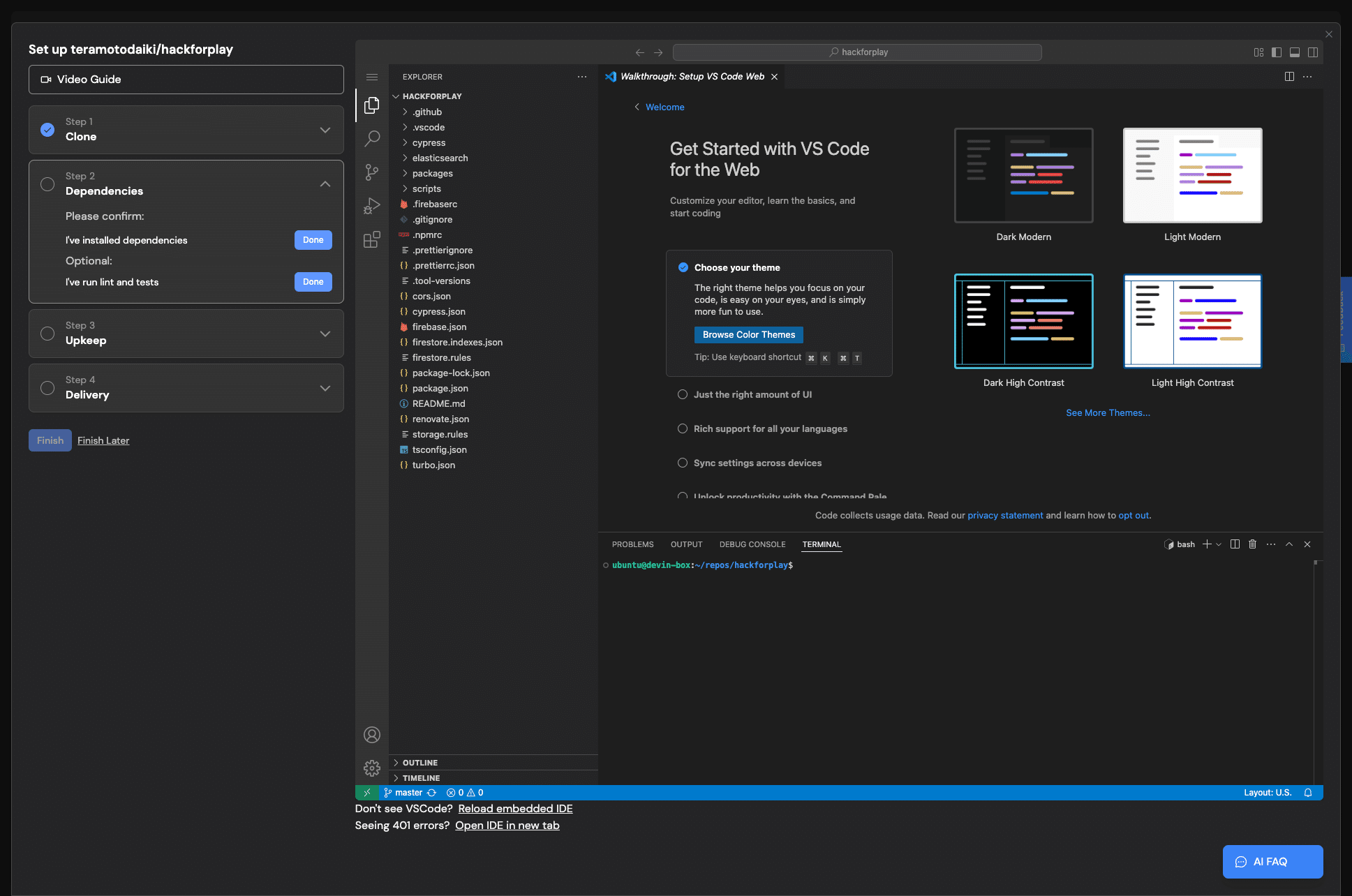This screenshot has height=896, width=1352.
Task: Open the Run and Debug icon
Action: 372,206
